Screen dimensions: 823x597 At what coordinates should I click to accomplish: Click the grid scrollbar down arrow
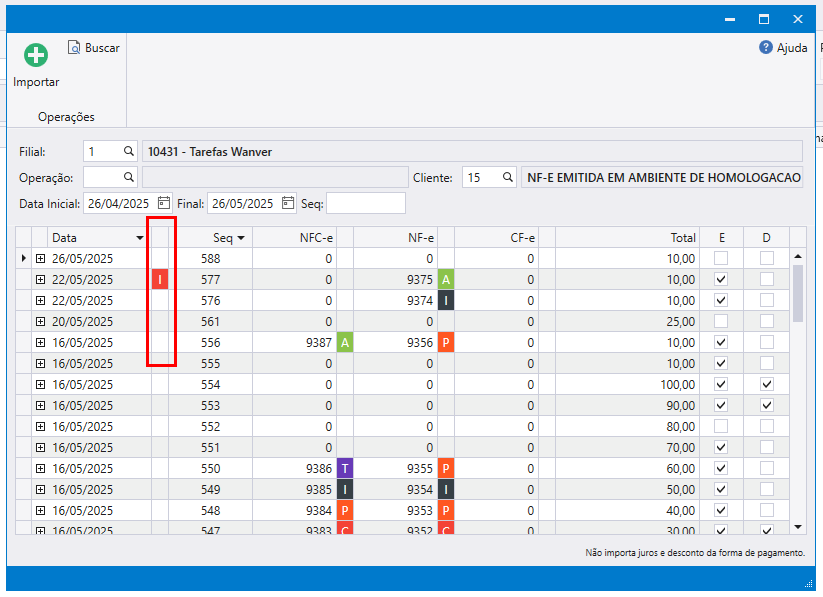point(798,526)
